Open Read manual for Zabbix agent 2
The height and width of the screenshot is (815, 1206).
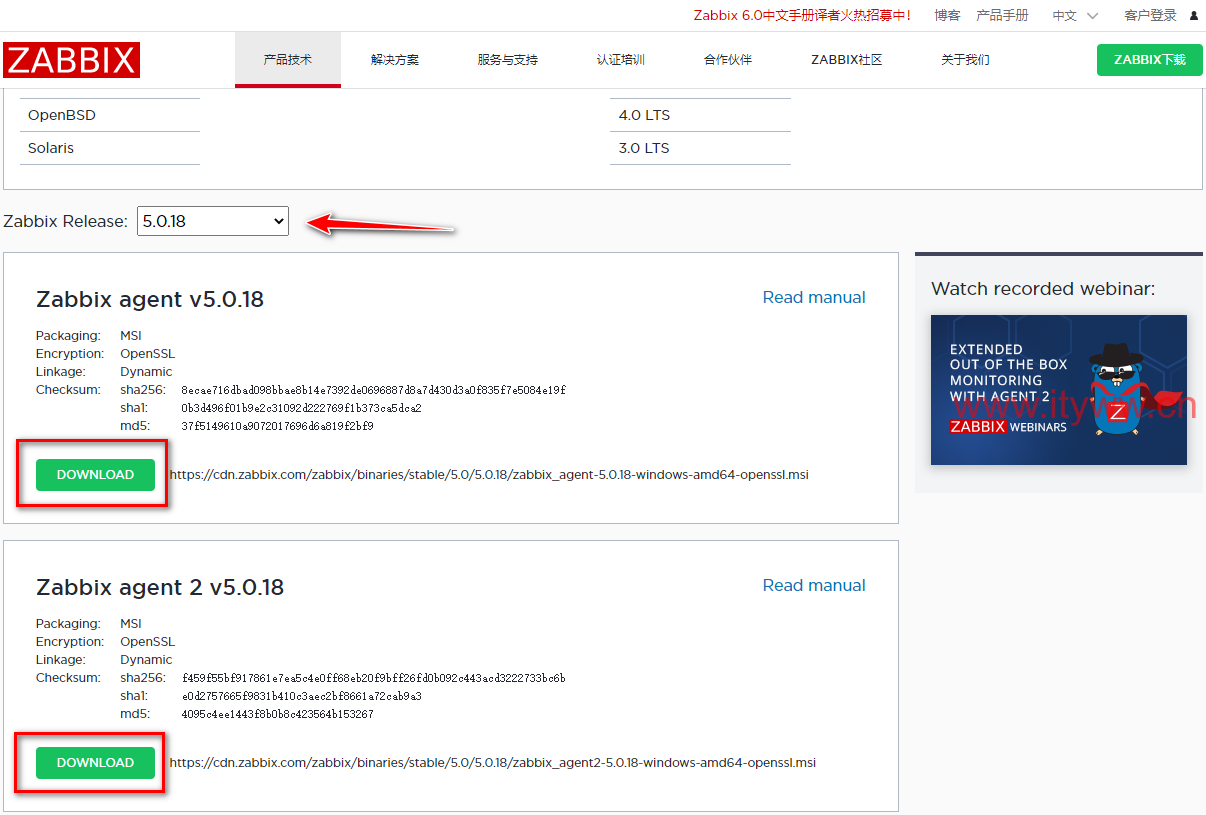(814, 585)
